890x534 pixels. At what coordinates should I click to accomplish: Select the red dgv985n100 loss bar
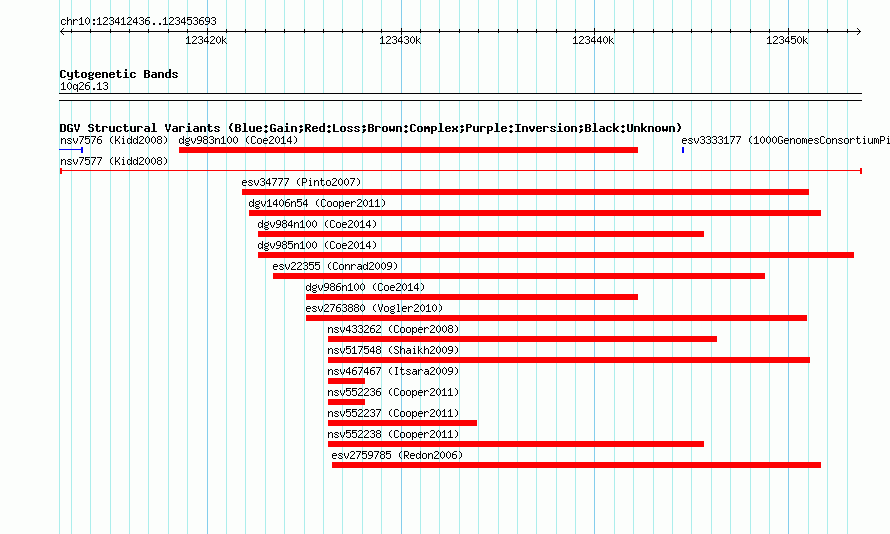click(556, 255)
